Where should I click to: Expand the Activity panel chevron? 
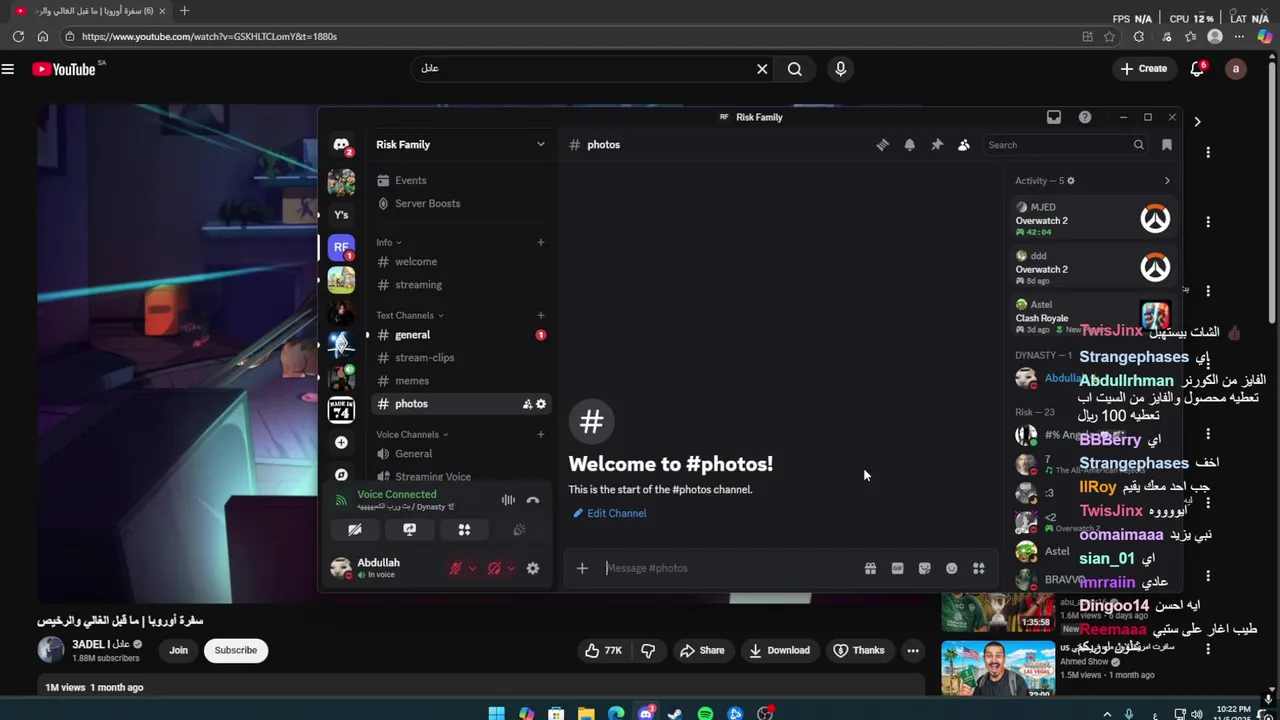pyautogui.click(x=1167, y=181)
